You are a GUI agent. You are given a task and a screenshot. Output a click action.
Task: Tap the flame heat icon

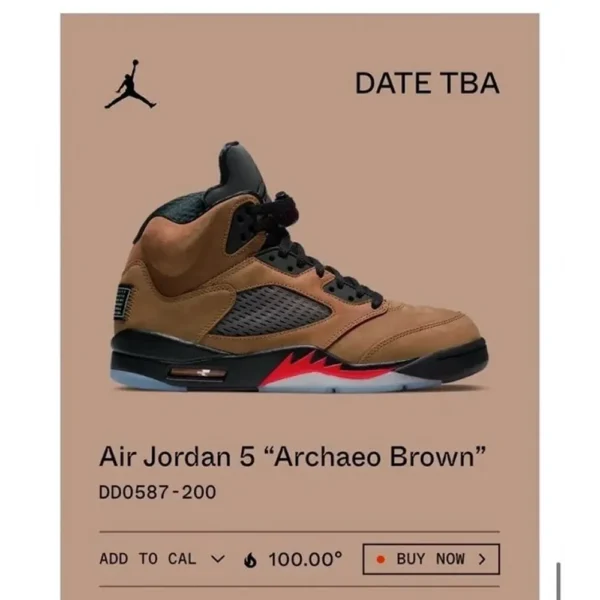(x=250, y=559)
